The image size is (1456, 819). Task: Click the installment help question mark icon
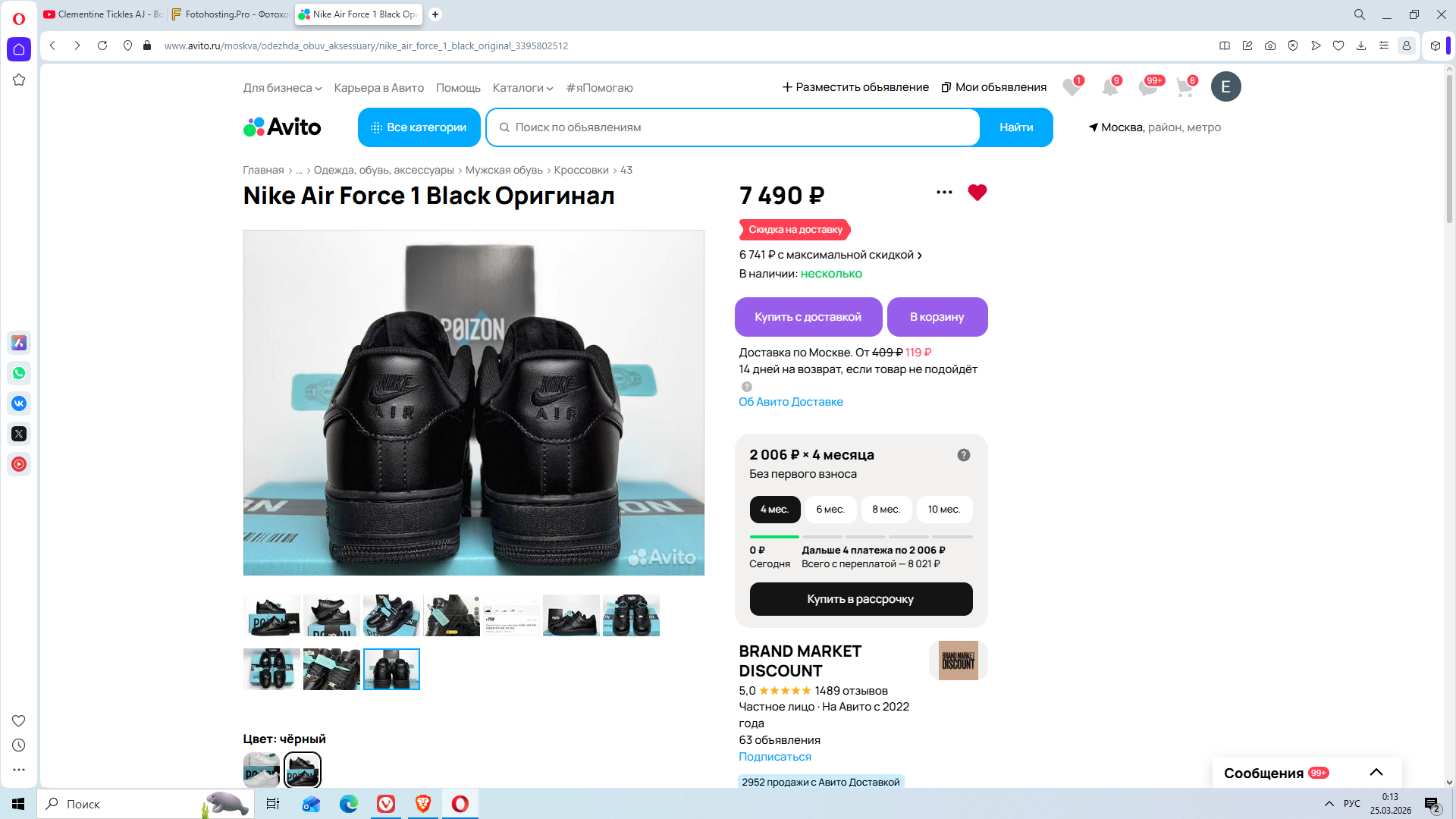[963, 455]
